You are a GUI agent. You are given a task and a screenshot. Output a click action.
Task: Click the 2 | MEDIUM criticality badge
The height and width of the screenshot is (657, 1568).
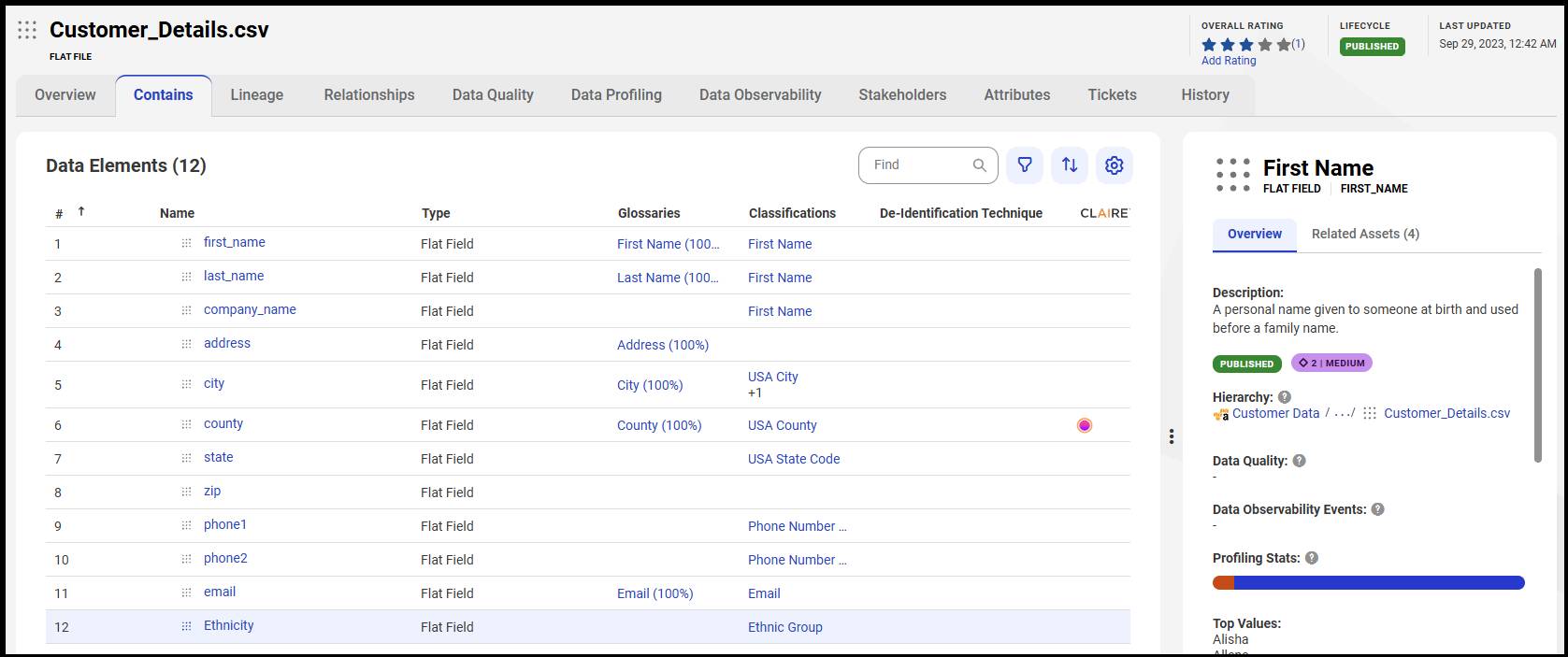[1331, 363]
